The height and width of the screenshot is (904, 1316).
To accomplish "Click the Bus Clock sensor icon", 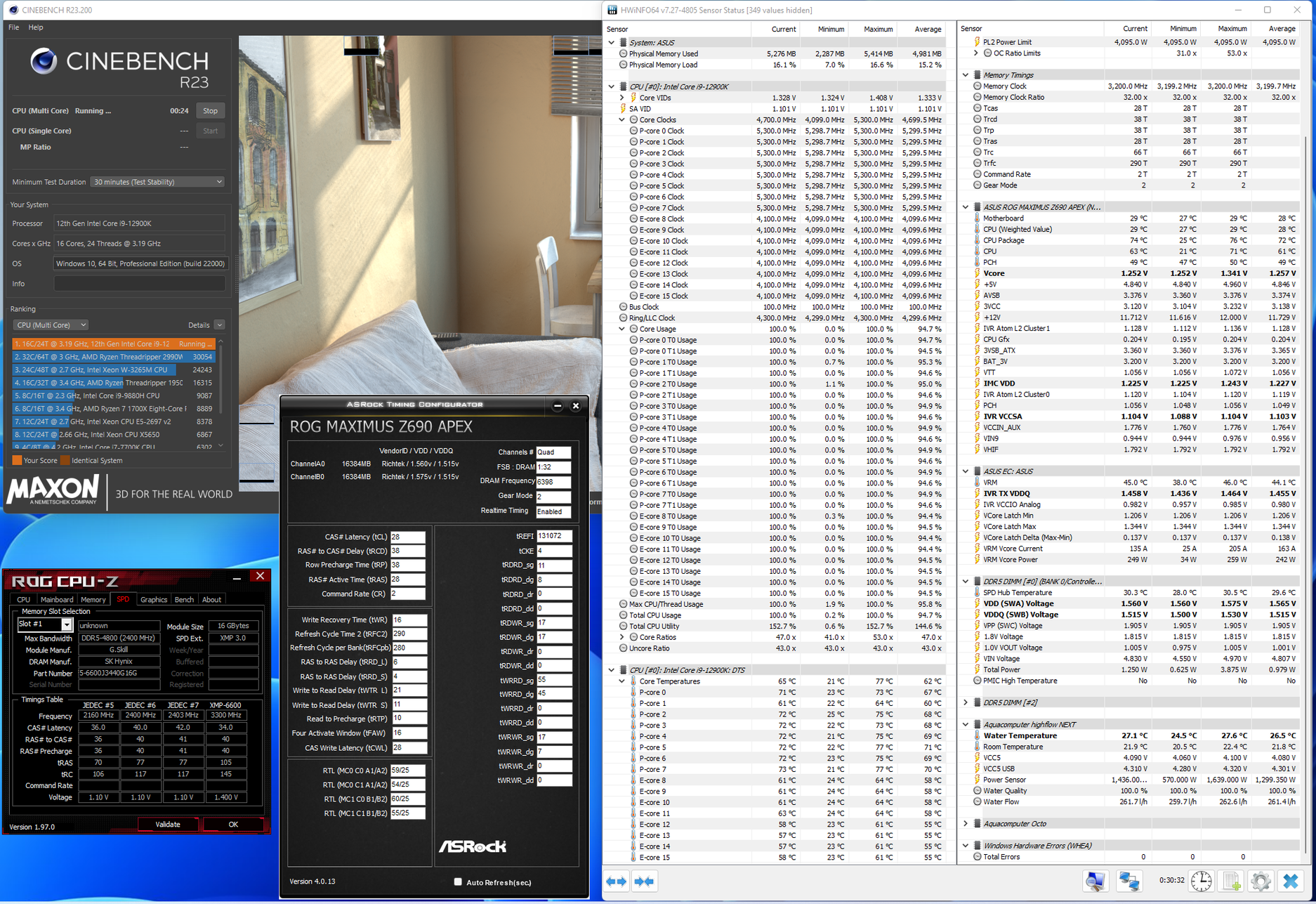I will pyautogui.click(x=623, y=307).
